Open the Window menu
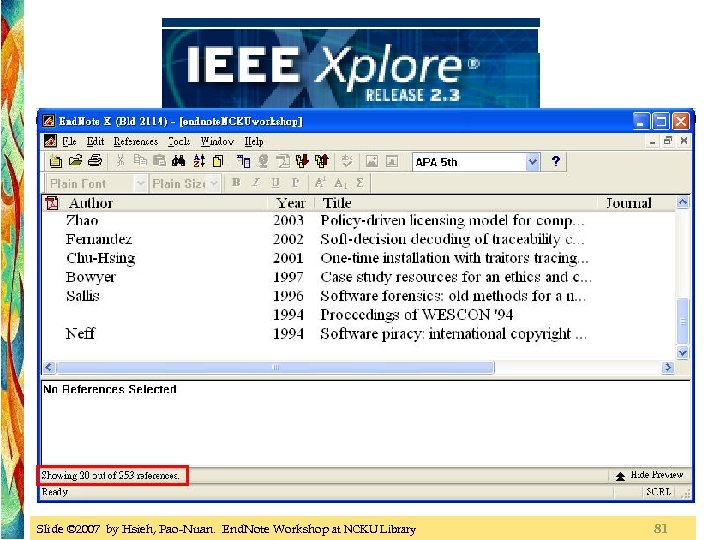The image size is (720, 540). 217,141
